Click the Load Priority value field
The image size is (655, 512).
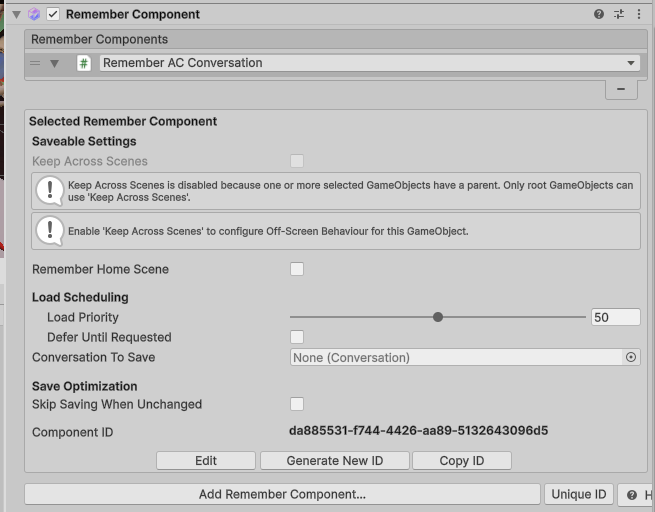[x=615, y=317]
